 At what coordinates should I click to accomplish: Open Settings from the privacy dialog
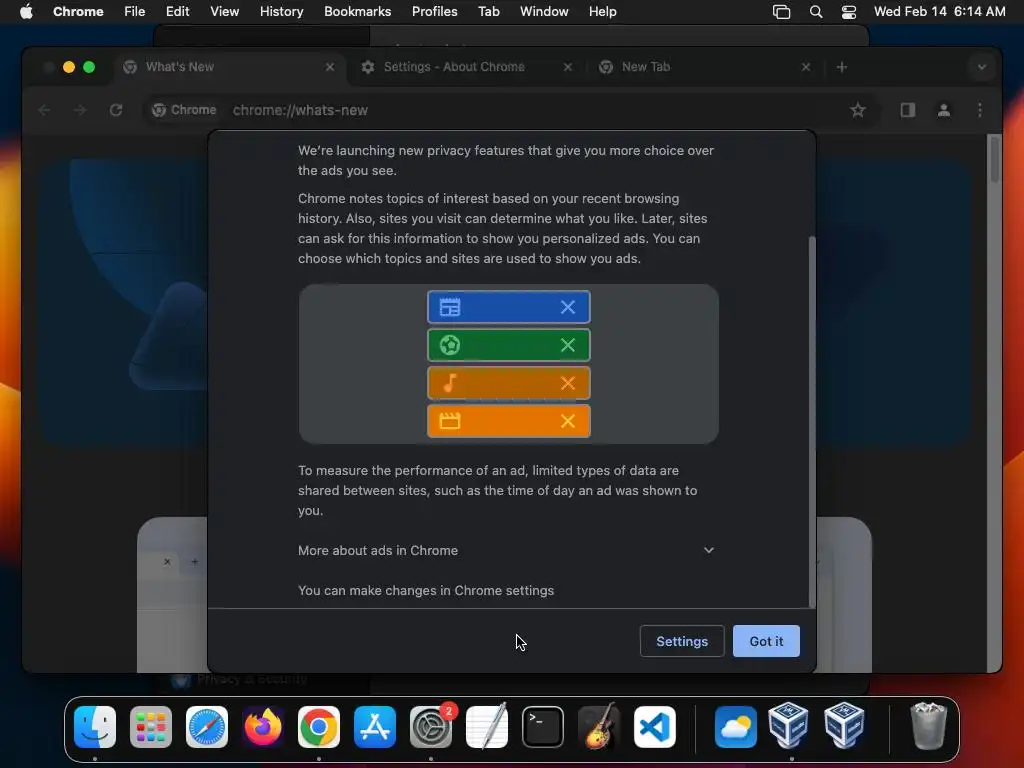tap(682, 641)
